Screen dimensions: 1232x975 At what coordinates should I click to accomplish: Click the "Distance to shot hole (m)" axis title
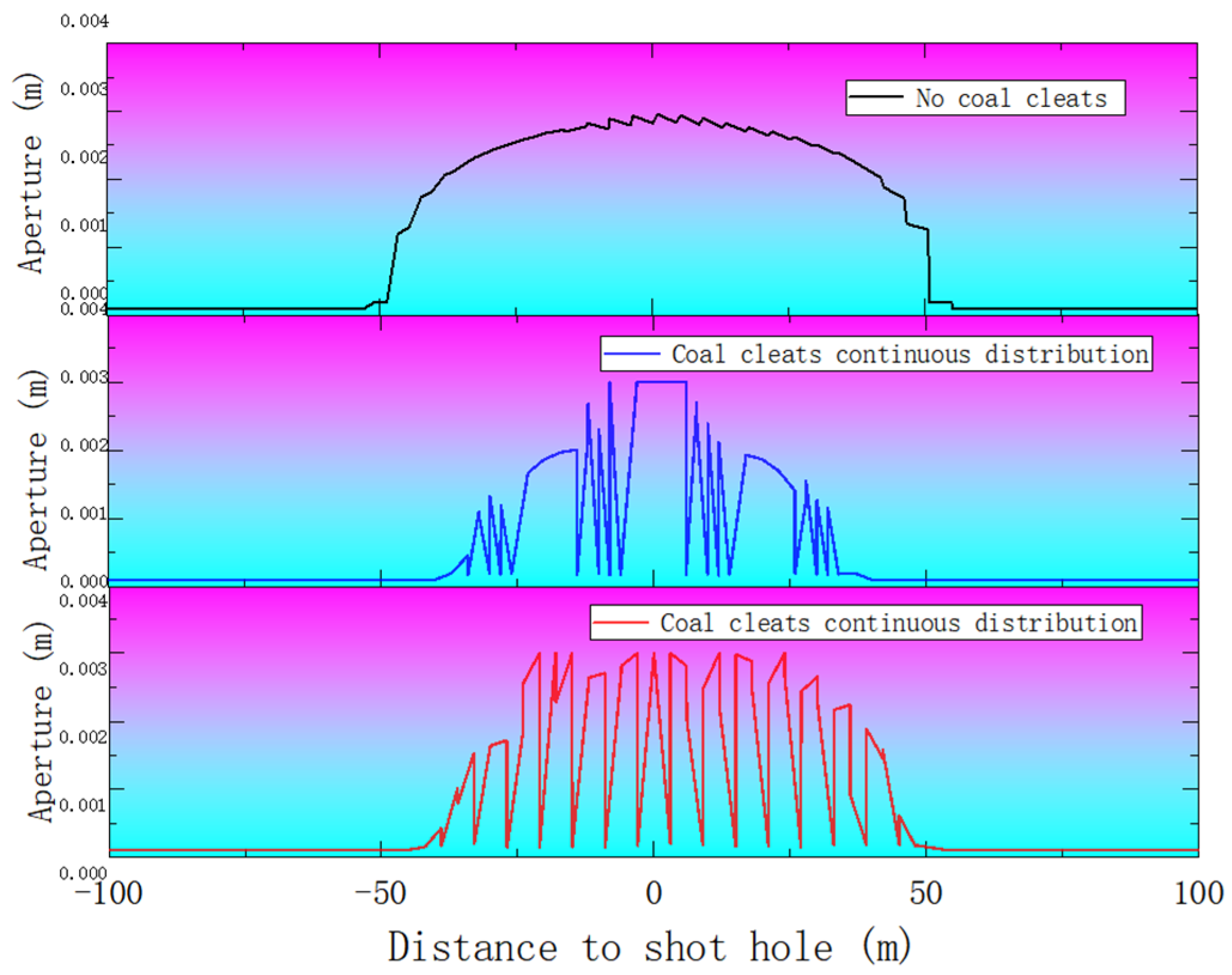pos(649,947)
